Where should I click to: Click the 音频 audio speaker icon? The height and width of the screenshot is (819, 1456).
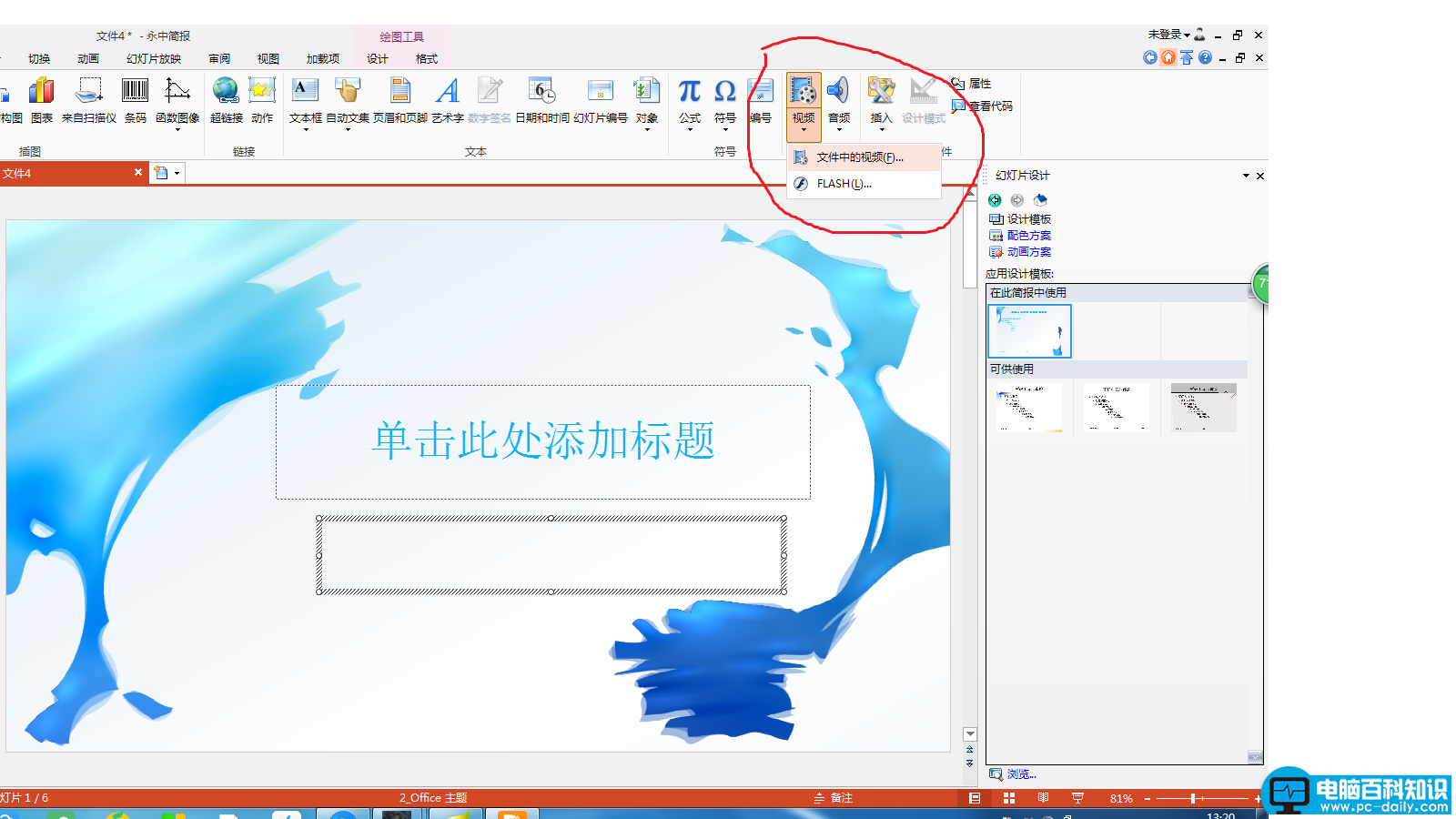(x=838, y=91)
